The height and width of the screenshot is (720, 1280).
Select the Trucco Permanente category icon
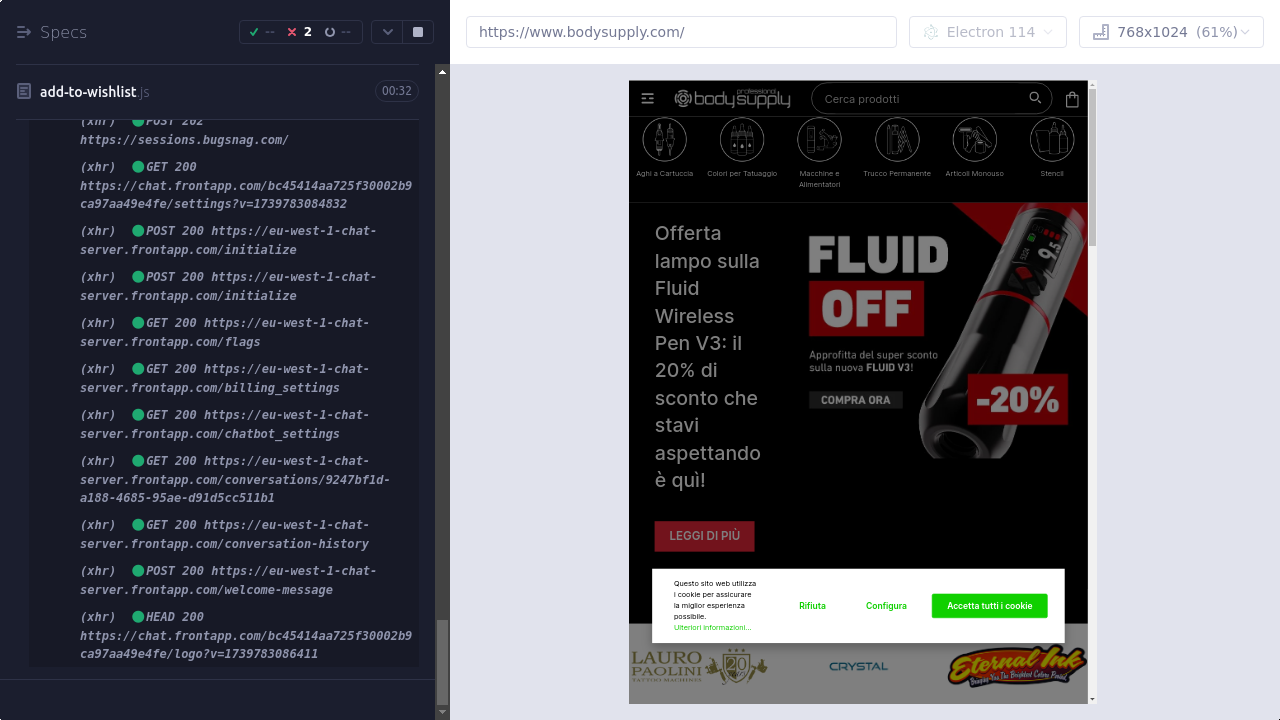[897, 140]
